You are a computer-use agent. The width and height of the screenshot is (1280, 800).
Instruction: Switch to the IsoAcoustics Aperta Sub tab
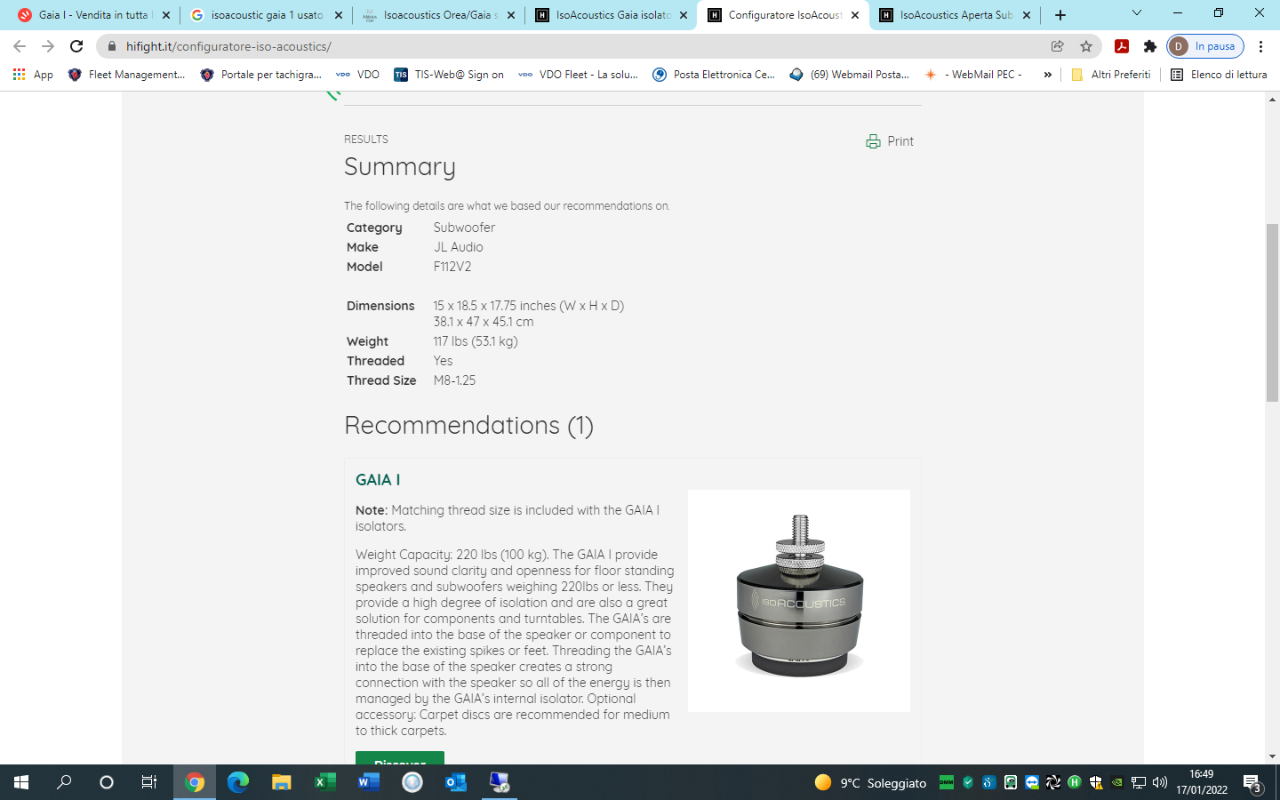(x=955, y=15)
